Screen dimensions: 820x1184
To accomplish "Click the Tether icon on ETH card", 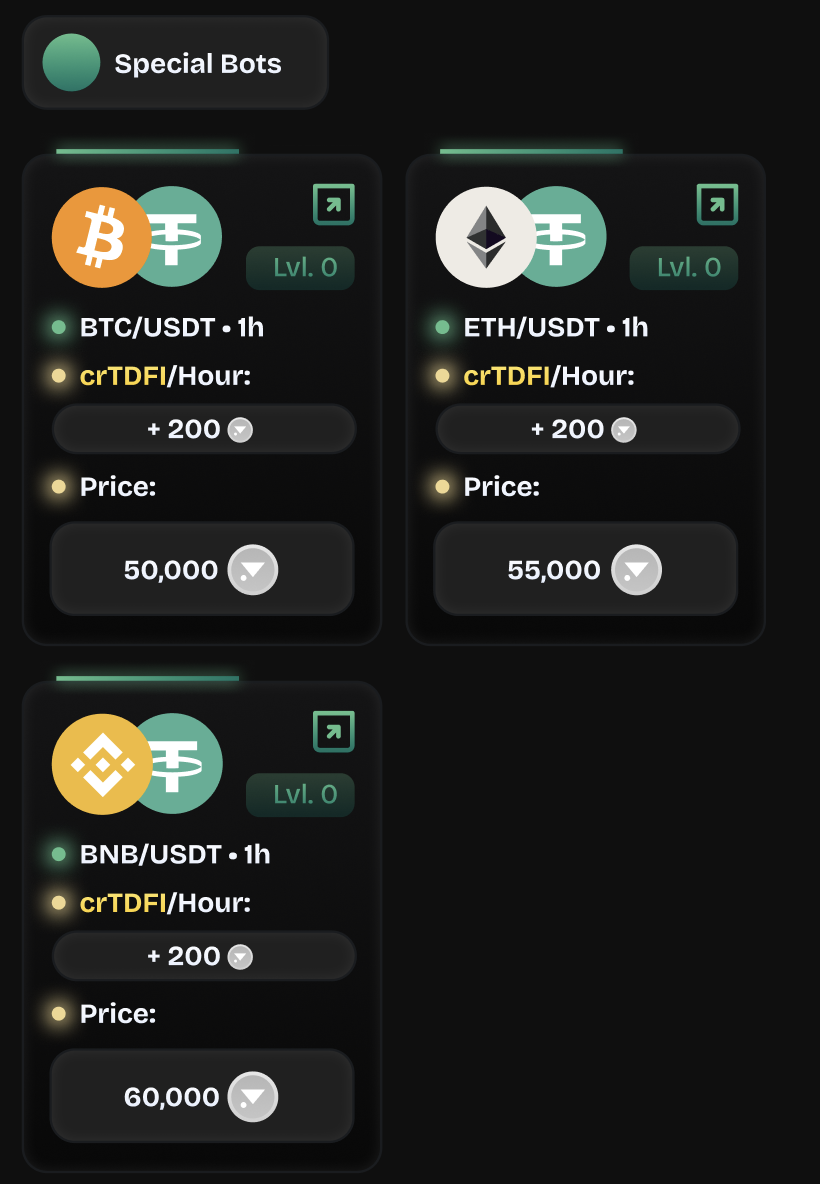I will pos(572,238).
